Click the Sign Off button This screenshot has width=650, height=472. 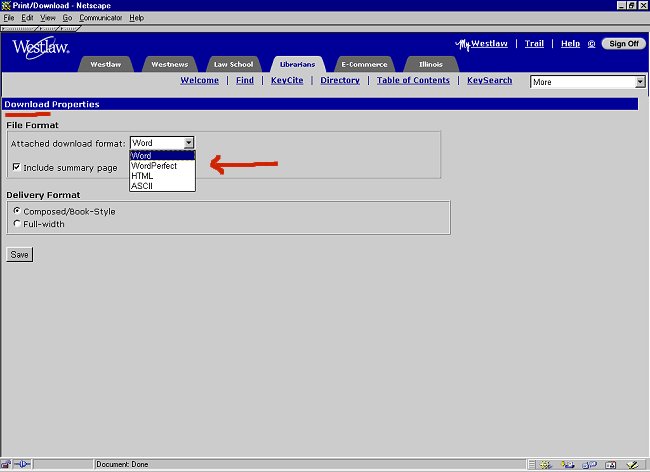(624, 44)
